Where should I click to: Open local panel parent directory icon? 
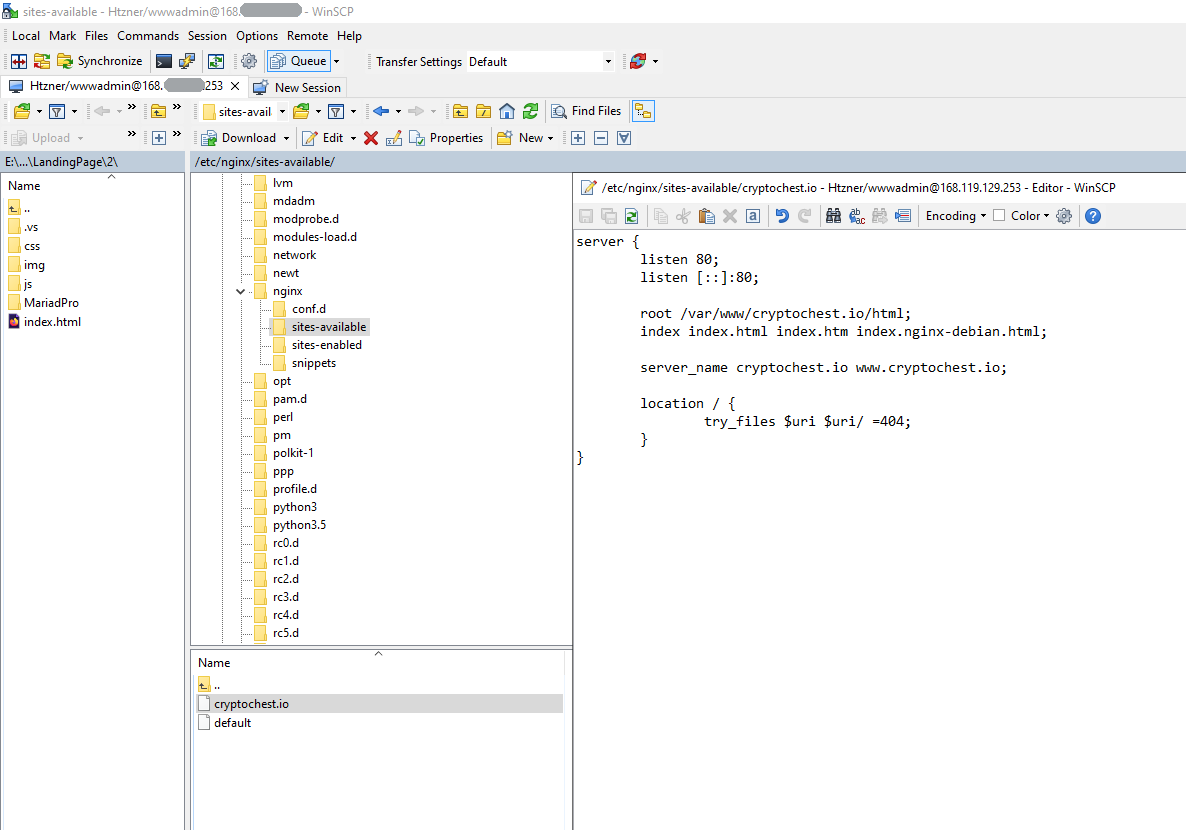pos(158,111)
